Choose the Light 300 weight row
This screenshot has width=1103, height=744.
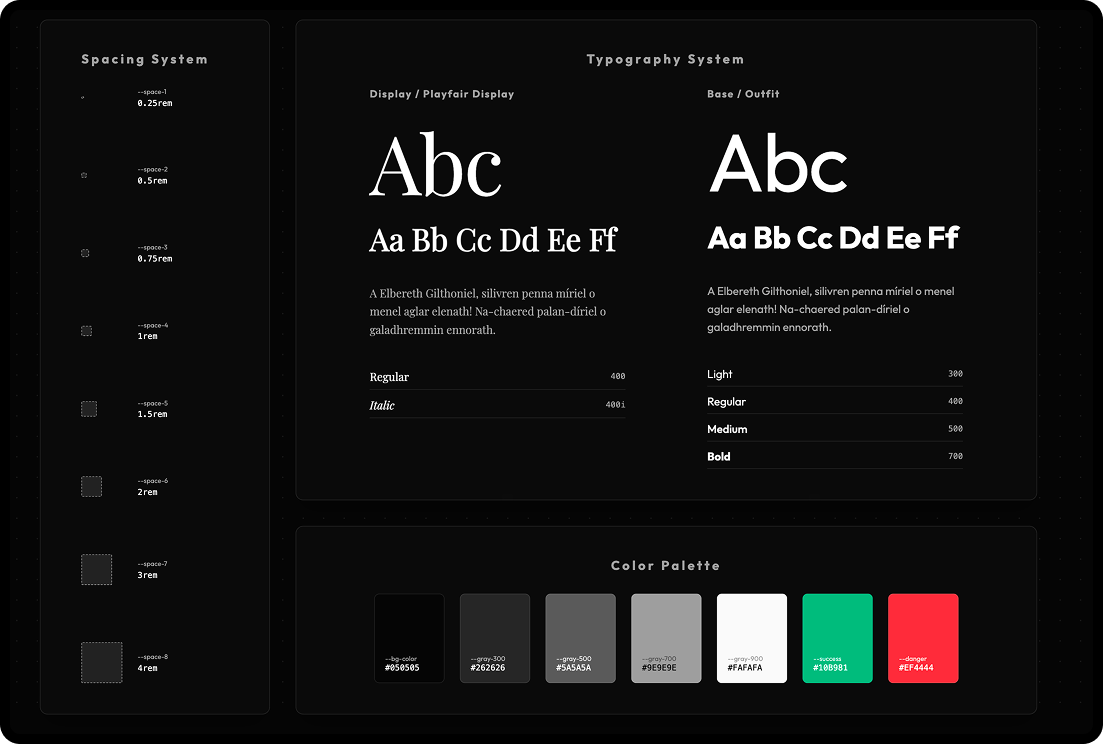click(x=834, y=374)
